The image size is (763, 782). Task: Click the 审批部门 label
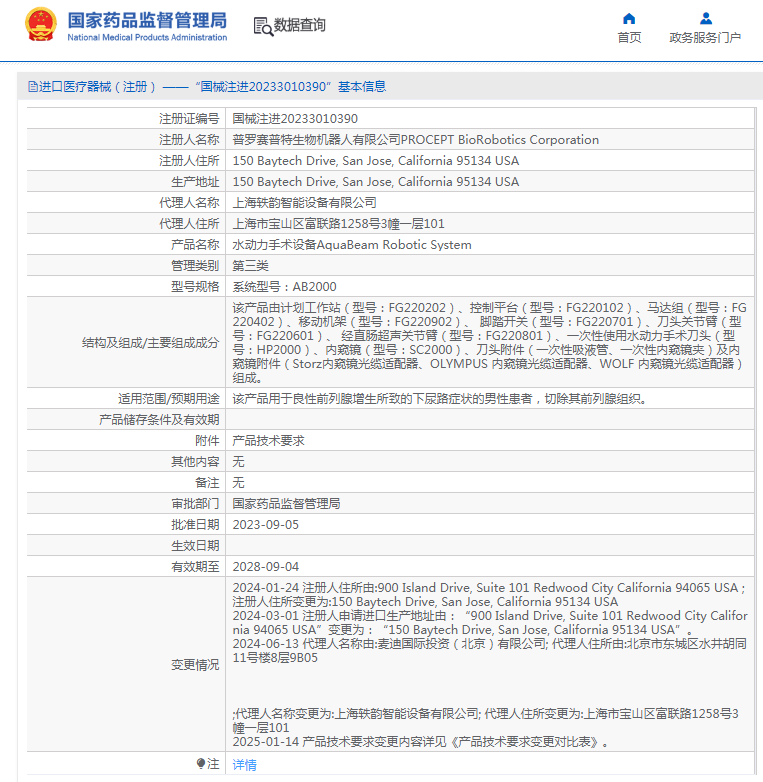195,504
